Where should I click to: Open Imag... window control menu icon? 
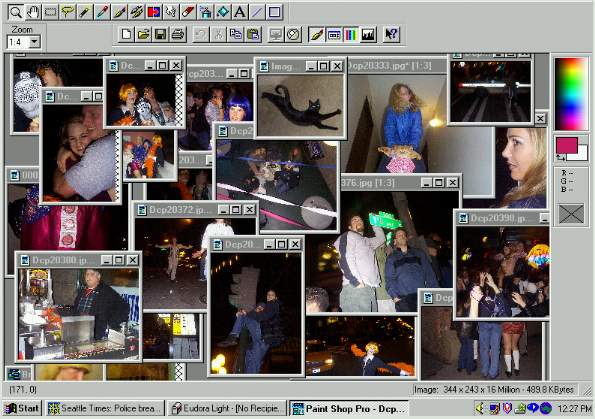tap(264, 66)
